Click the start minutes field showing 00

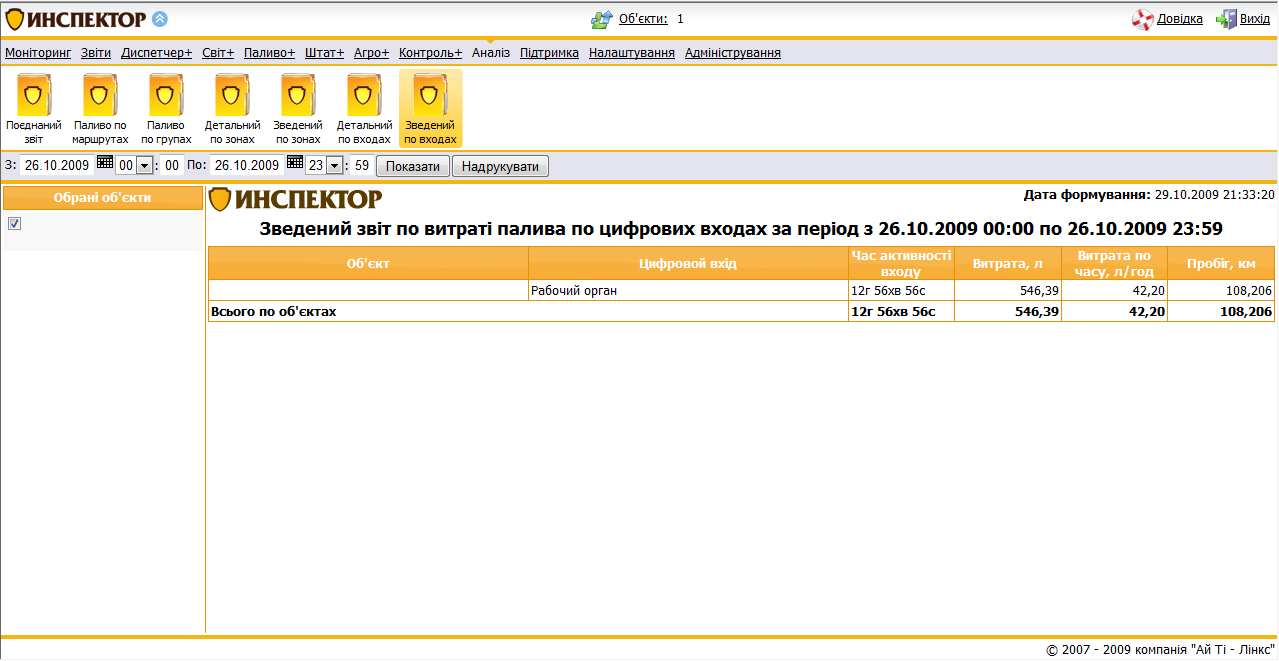[172, 166]
